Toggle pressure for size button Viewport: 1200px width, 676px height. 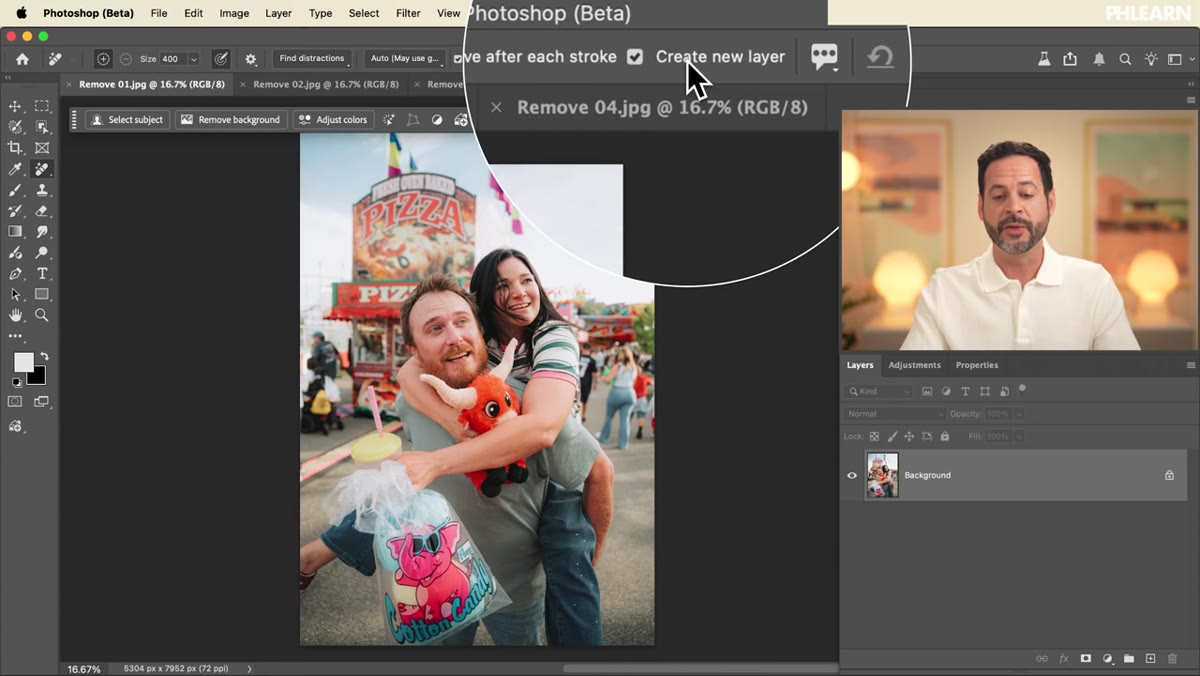pyautogui.click(x=221, y=59)
